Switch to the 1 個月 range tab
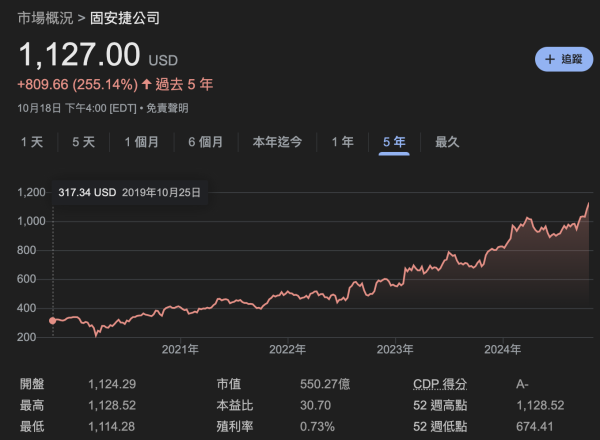The height and width of the screenshot is (440, 600). 141,142
